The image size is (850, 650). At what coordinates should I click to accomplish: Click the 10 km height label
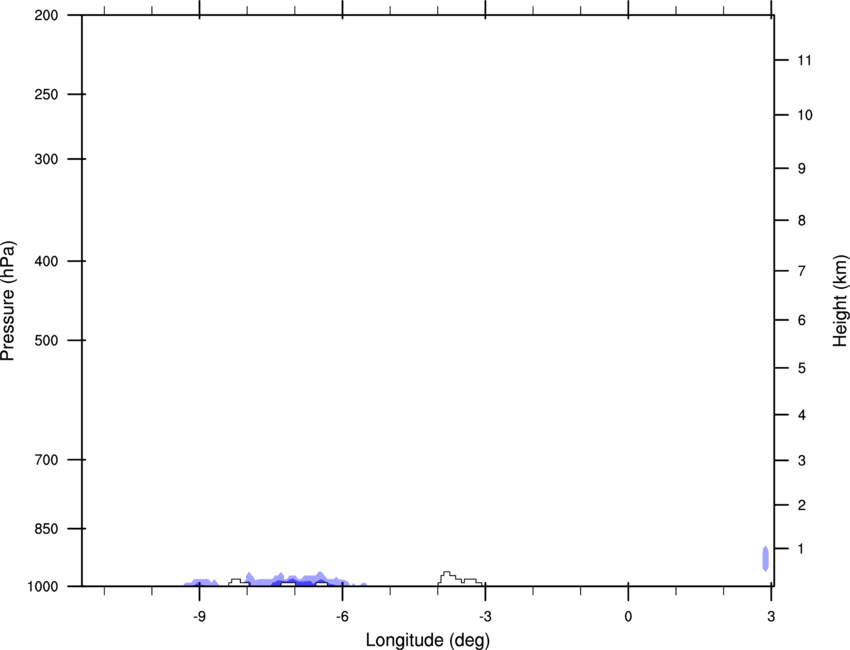[805, 115]
